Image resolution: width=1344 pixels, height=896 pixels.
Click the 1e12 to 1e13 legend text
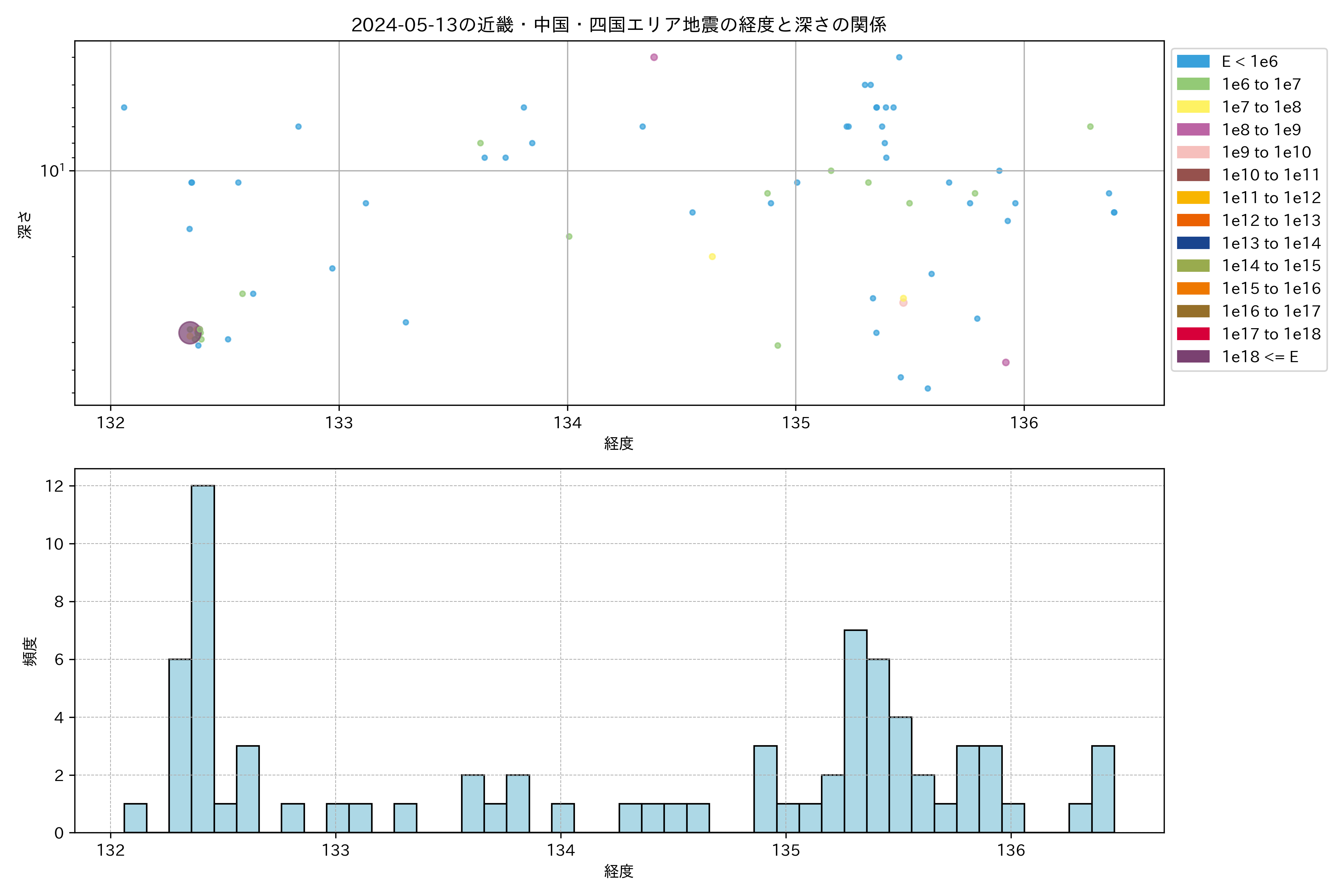click(x=1271, y=221)
